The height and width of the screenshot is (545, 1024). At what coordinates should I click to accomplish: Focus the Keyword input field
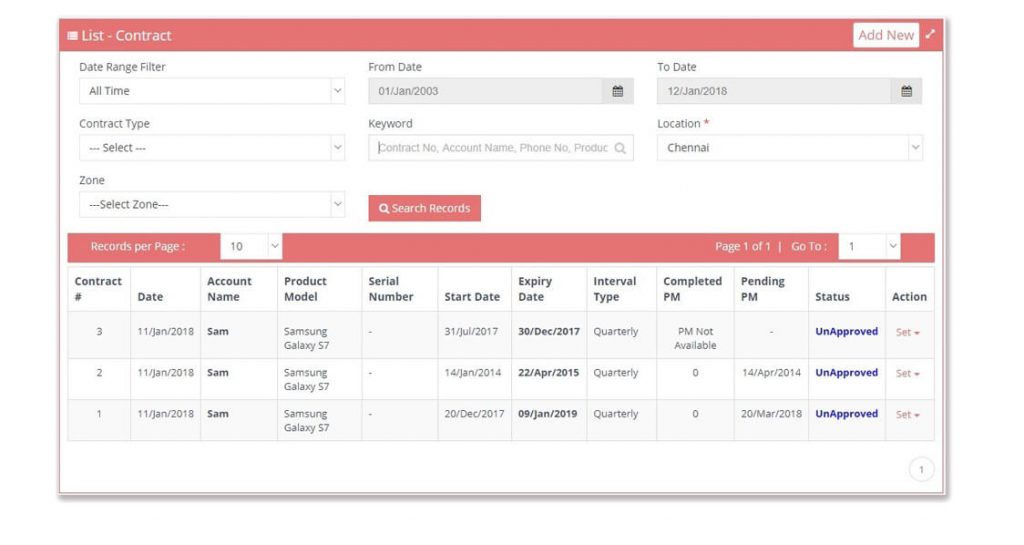pyautogui.click(x=492, y=148)
